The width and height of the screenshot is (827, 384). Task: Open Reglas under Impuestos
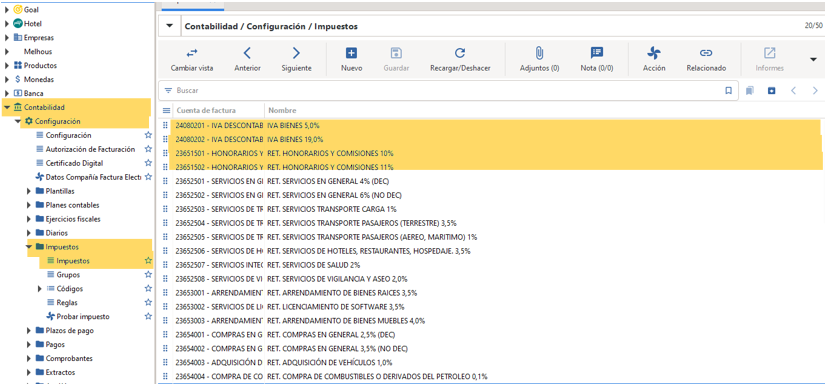click(x=67, y=302)
